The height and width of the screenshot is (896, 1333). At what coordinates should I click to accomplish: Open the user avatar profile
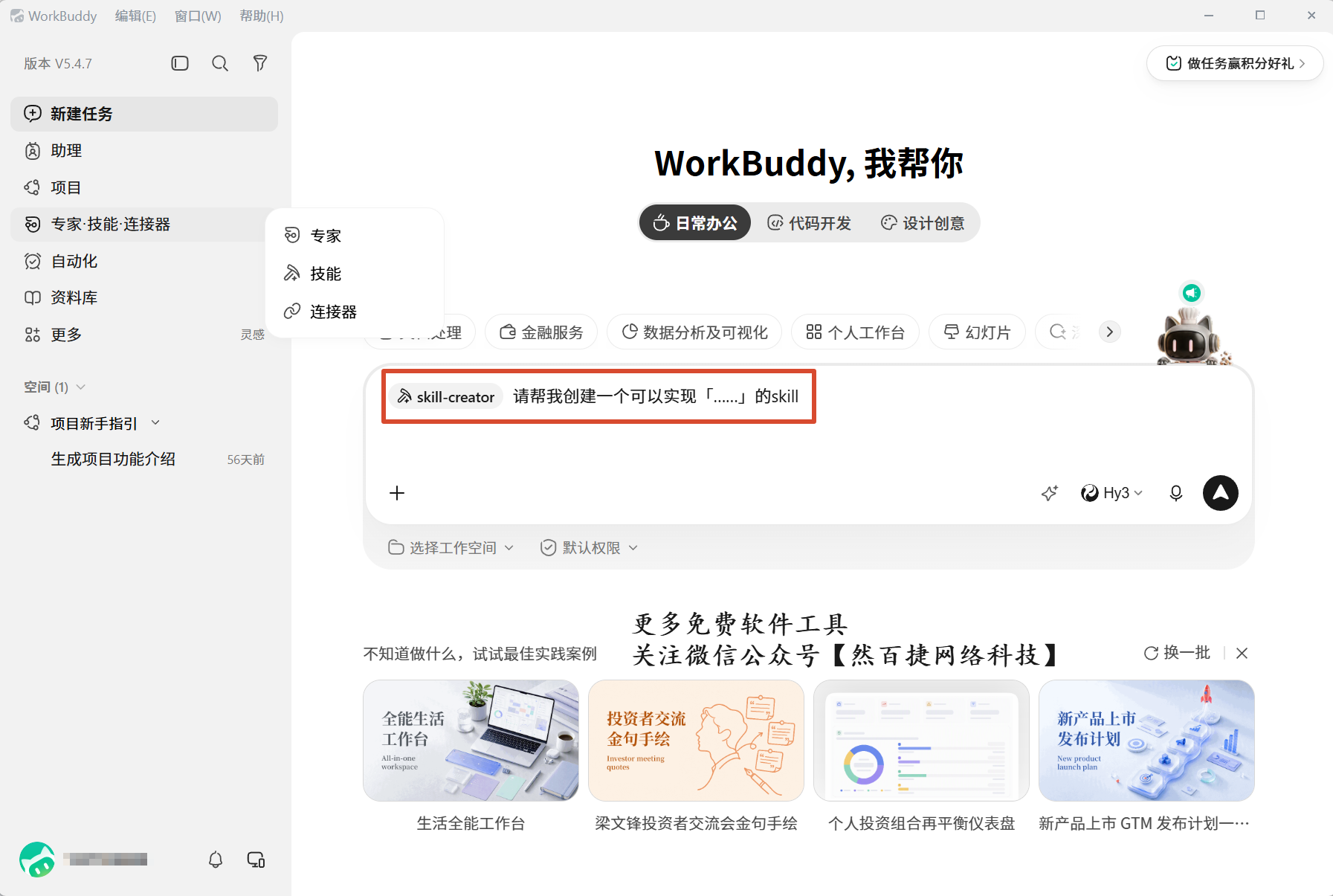37,860
